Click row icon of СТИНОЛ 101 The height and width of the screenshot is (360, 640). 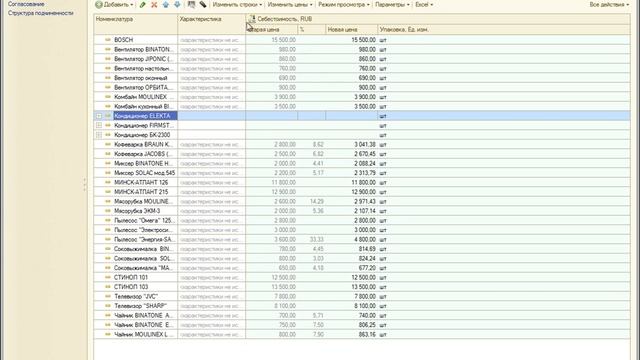tap(108, 278)
